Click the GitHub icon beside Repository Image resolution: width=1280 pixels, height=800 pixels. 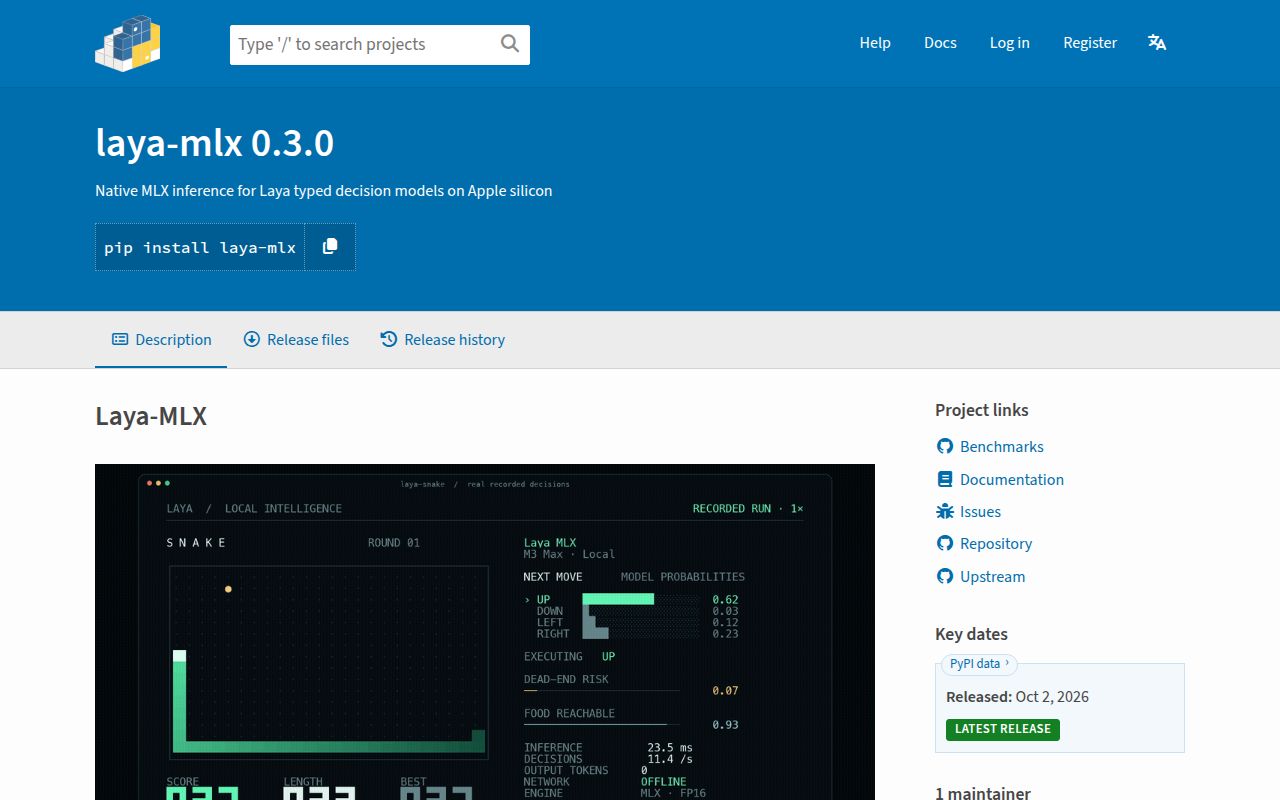[x=945, y=544]
